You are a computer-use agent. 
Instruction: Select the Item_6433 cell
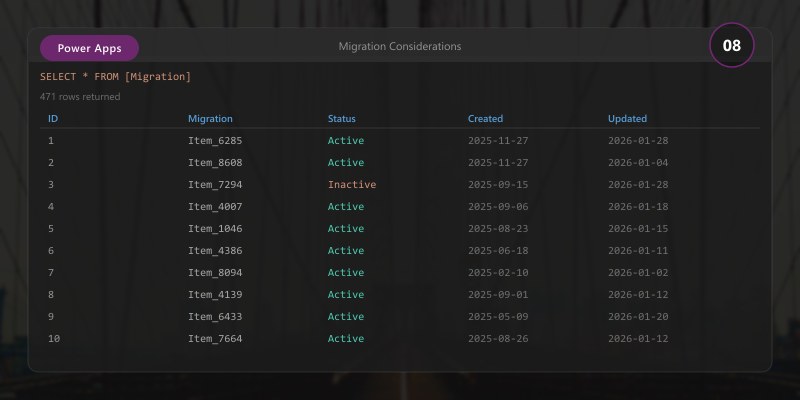pyautogui.click(x=215, y=316)
